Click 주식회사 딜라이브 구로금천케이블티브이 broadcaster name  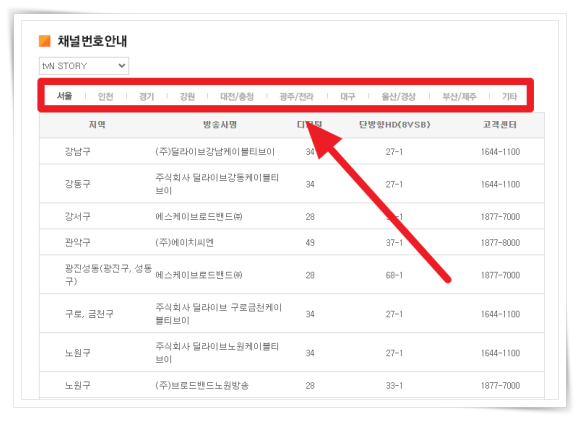pyautogui.click(x=219, y=314)
